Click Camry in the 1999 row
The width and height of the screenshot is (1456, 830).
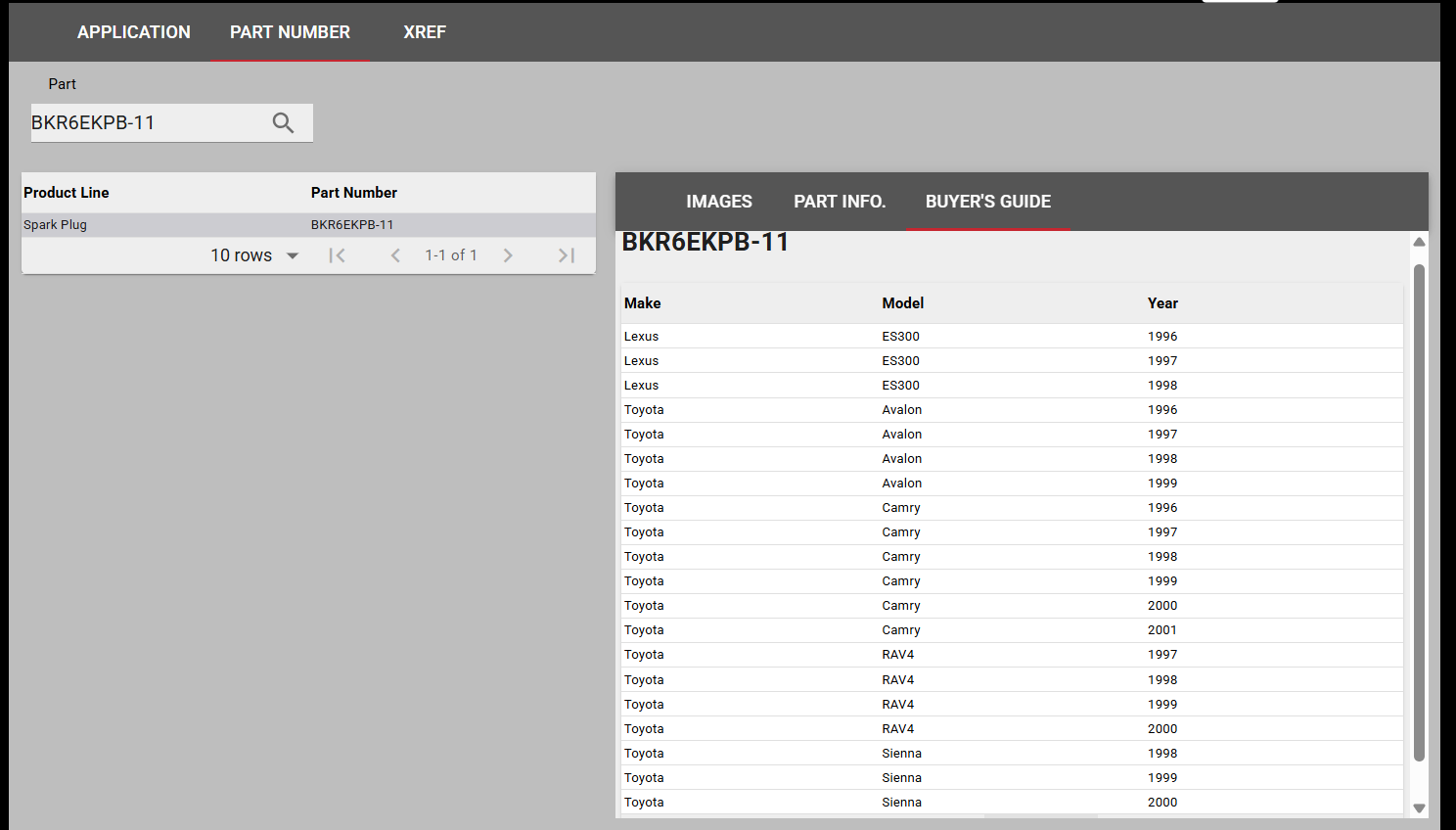pos(901,581)
